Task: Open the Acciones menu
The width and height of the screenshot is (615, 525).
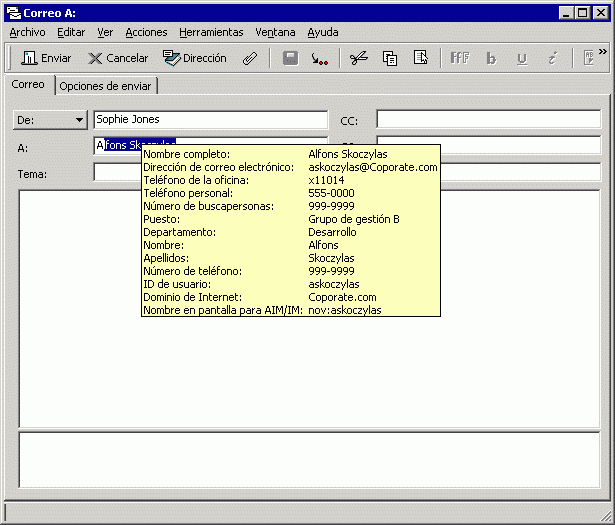Action: click(146, 32)
